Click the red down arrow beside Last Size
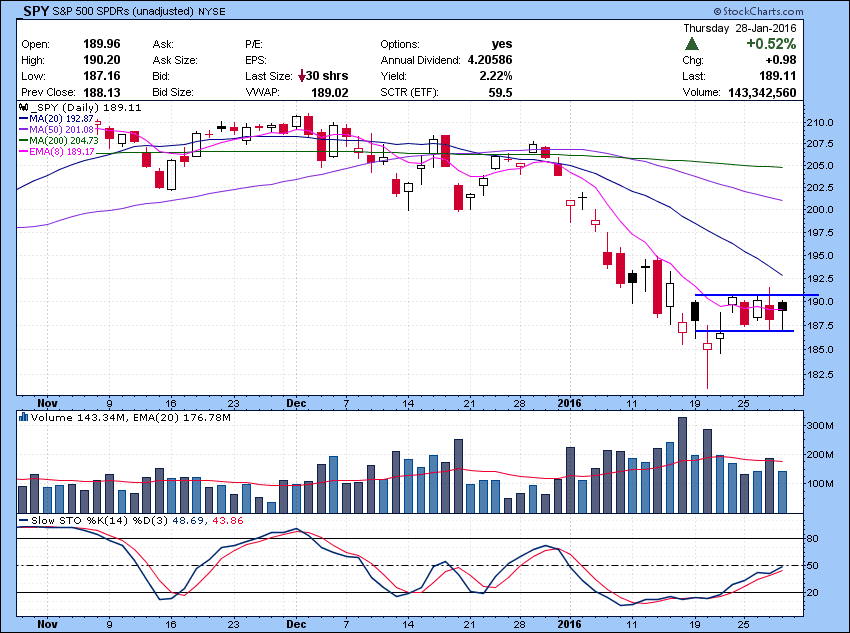850x633 pixels. pos(301,76)
